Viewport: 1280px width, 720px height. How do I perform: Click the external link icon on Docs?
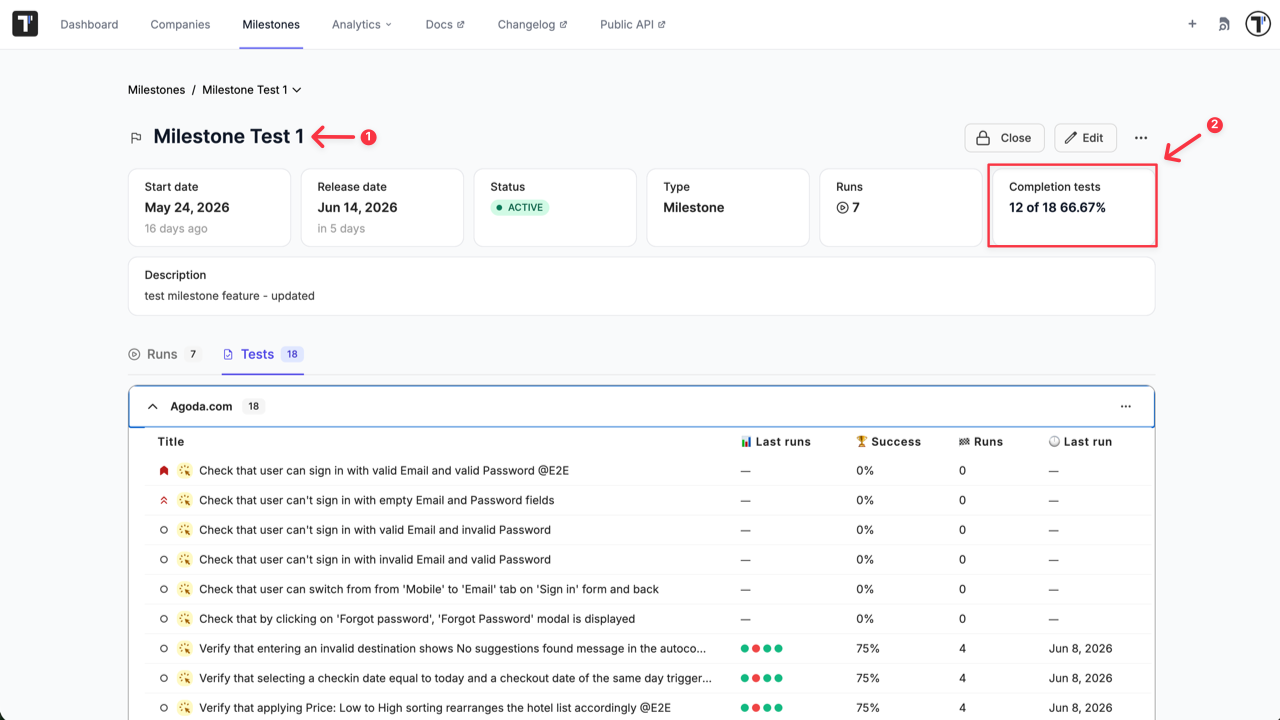pyautogui.click(x=461, y=25)
